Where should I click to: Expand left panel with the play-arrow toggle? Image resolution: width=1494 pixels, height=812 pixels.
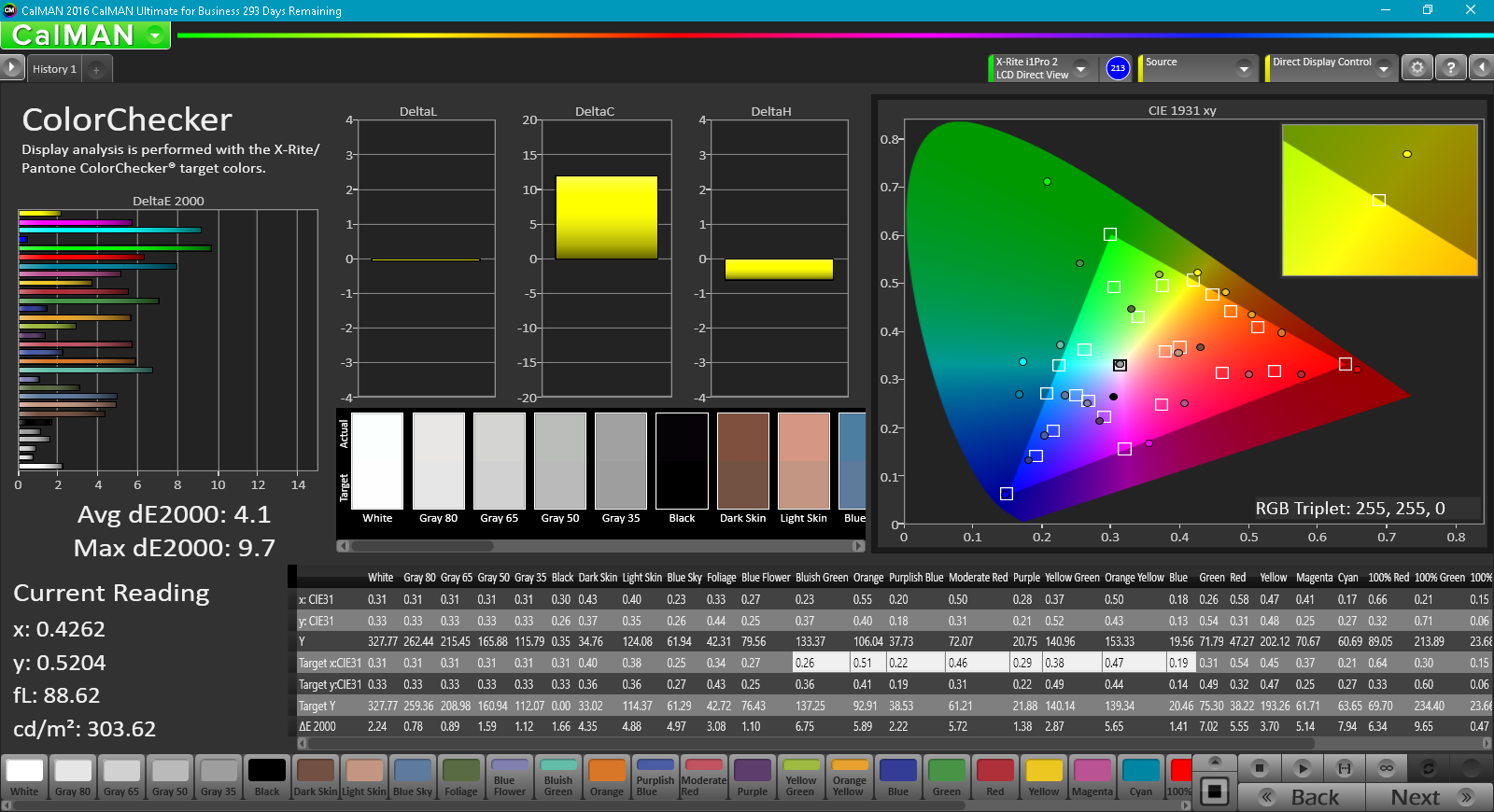(x=11, y=67)
